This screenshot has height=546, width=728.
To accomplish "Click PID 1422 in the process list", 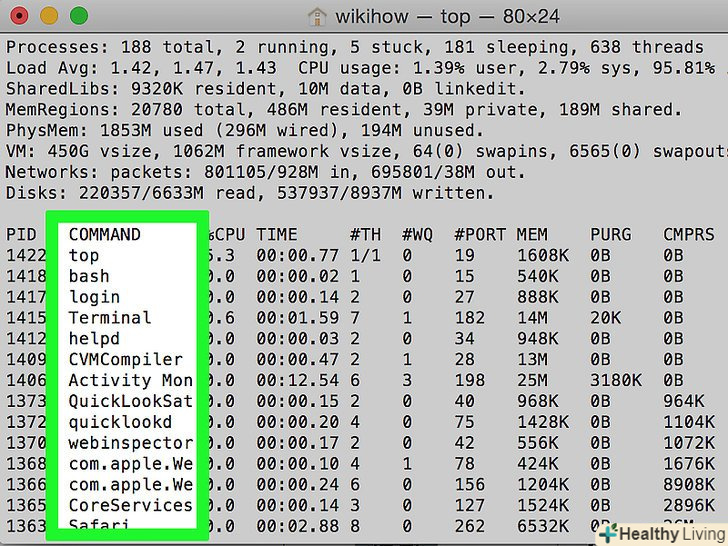I will tap(26, 255).
